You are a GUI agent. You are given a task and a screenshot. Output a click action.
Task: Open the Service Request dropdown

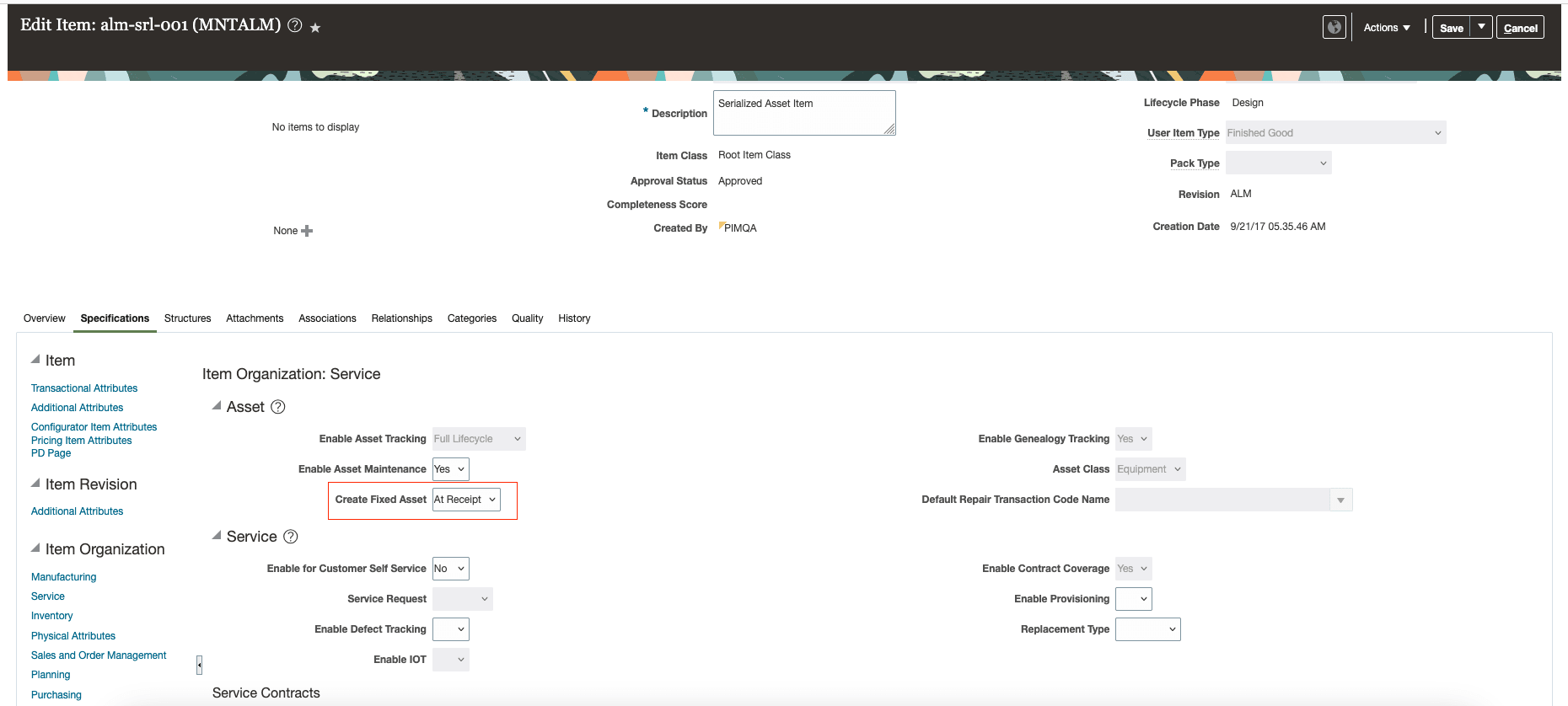(463, 599)
